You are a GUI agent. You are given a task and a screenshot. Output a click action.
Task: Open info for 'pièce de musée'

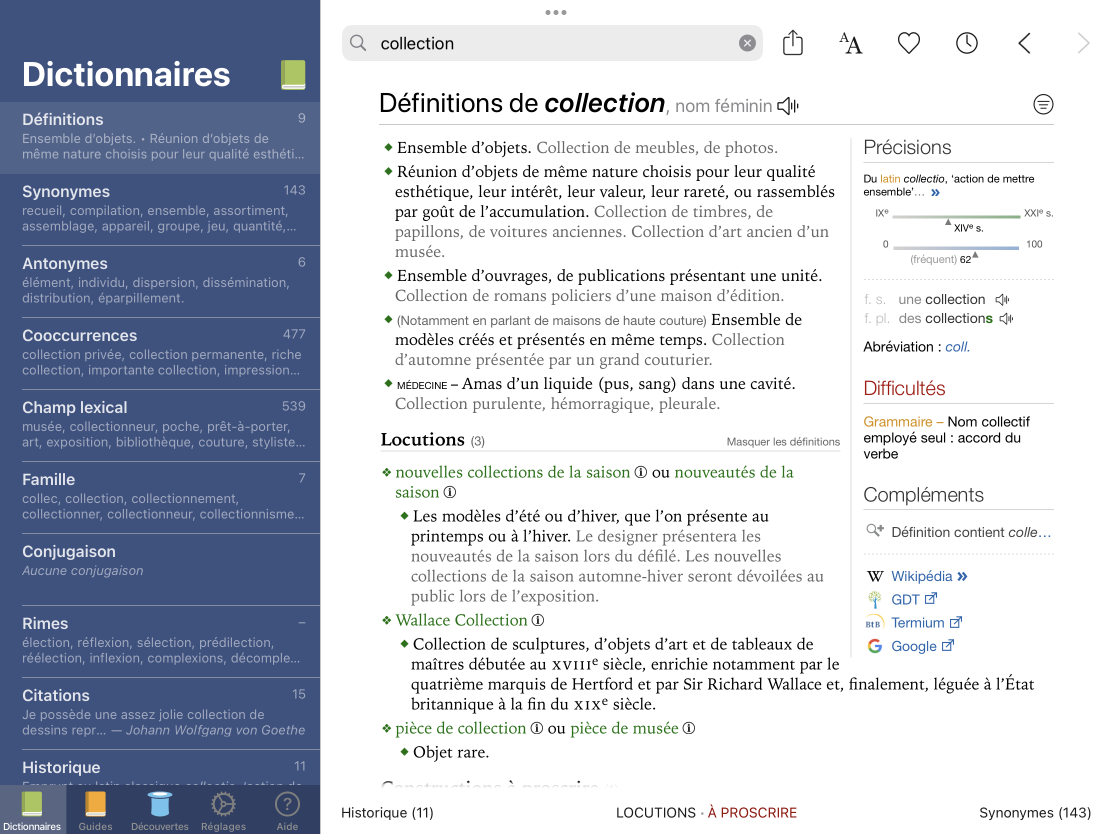[689, 728]
